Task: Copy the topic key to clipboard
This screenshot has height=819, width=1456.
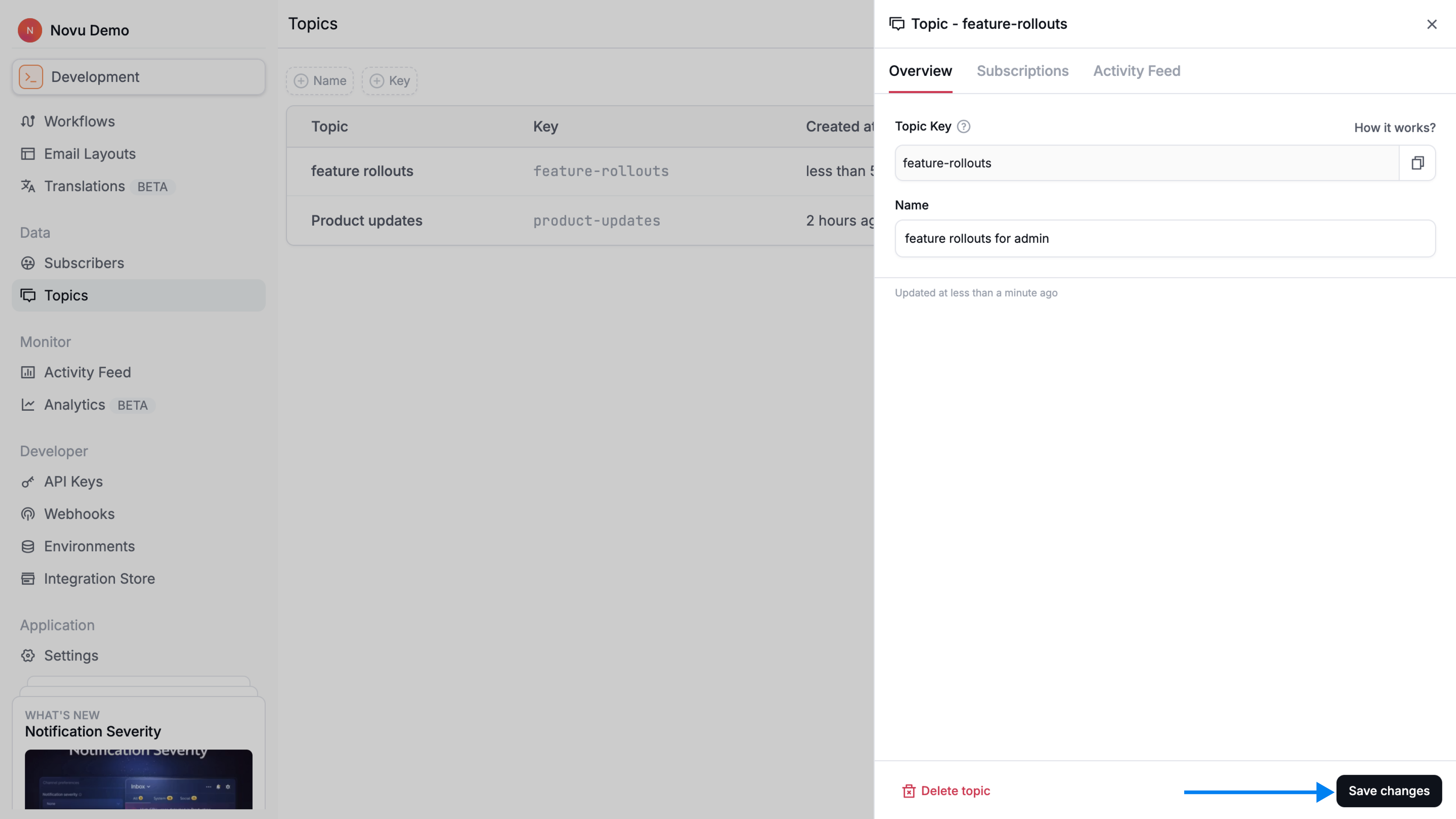Action: [1417, 163]
